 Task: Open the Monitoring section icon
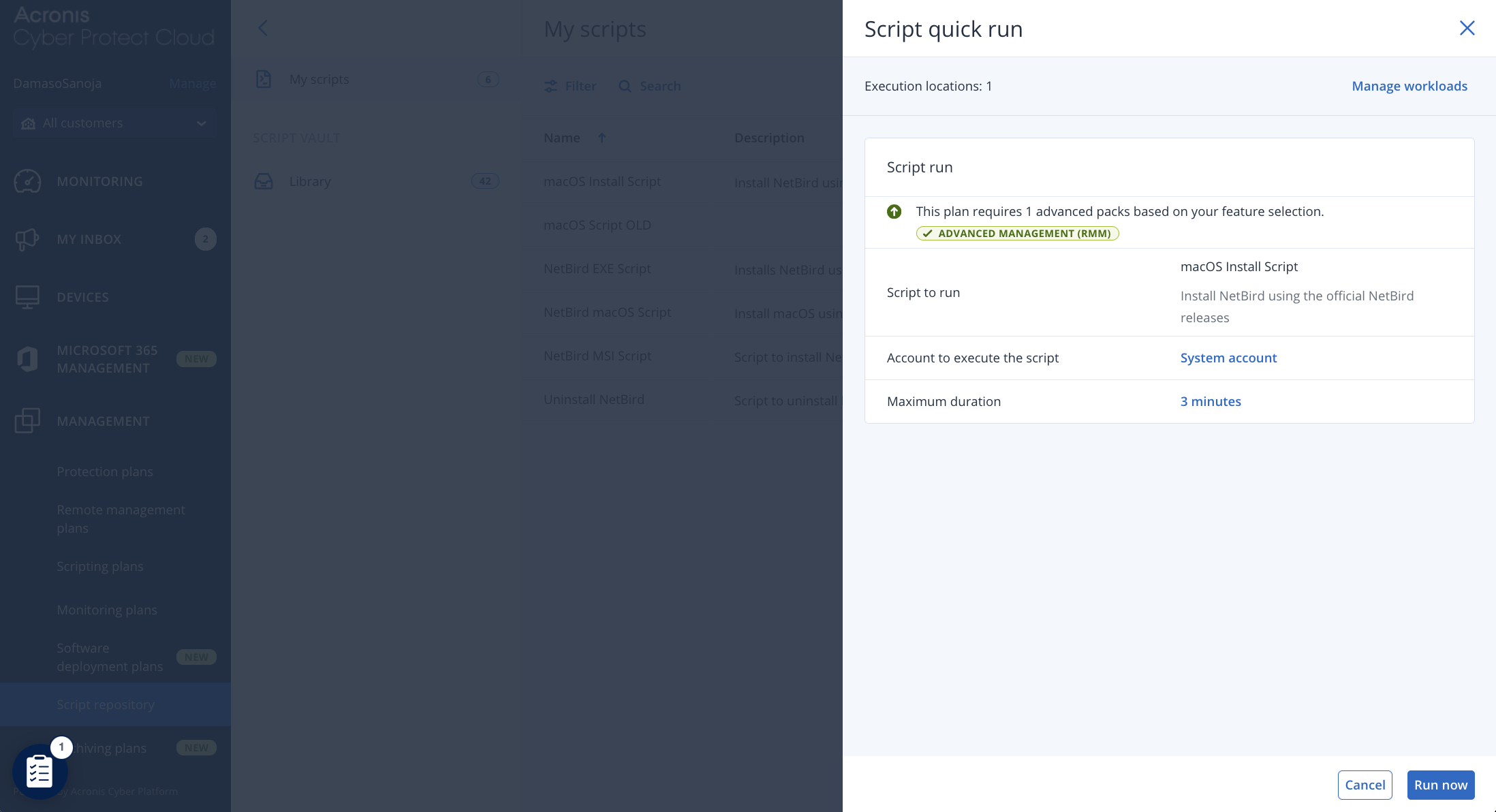point(27,181)
